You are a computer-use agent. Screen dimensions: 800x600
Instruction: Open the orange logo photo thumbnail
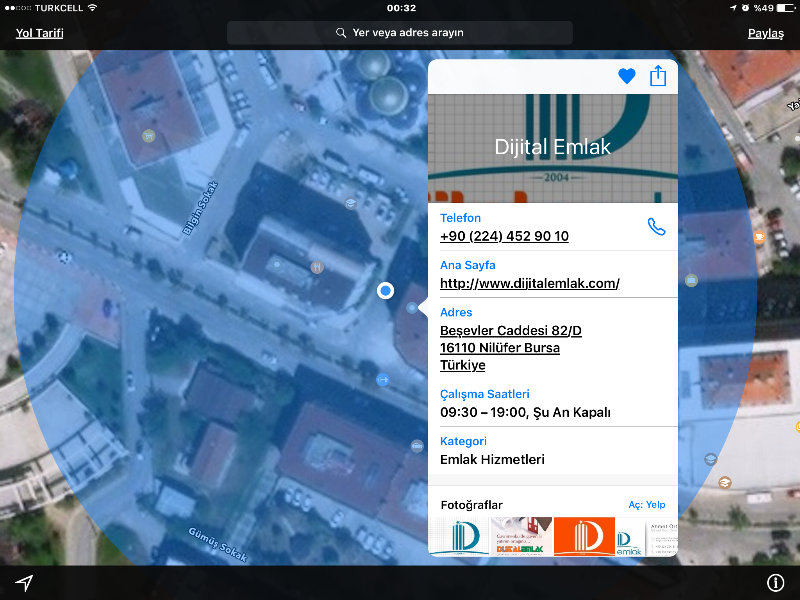(x=584, y=536)
